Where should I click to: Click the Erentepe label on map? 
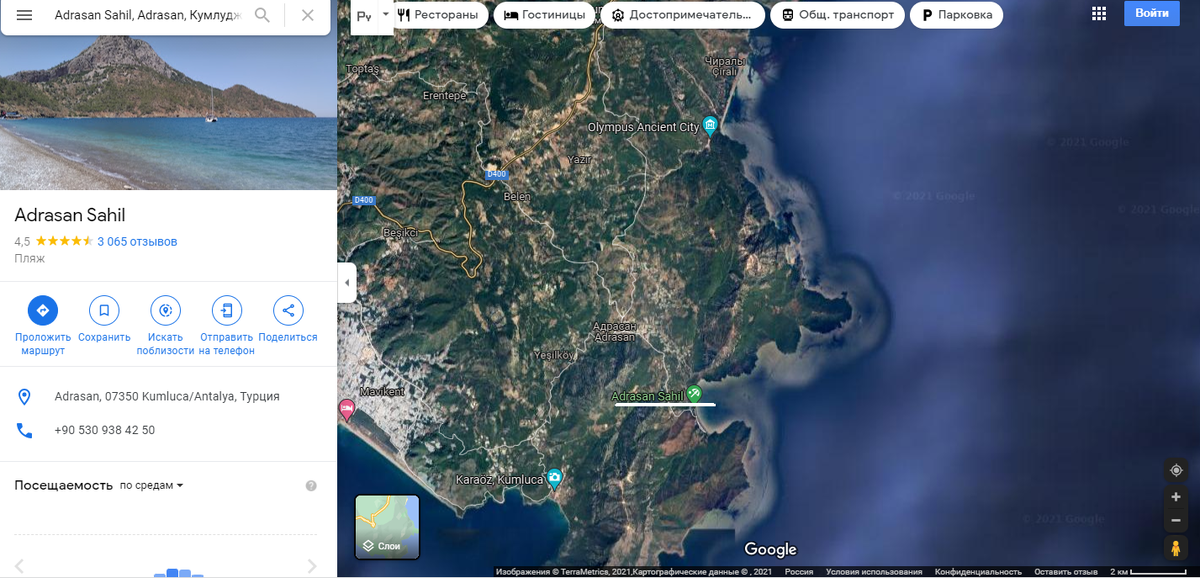coord(446,95)
